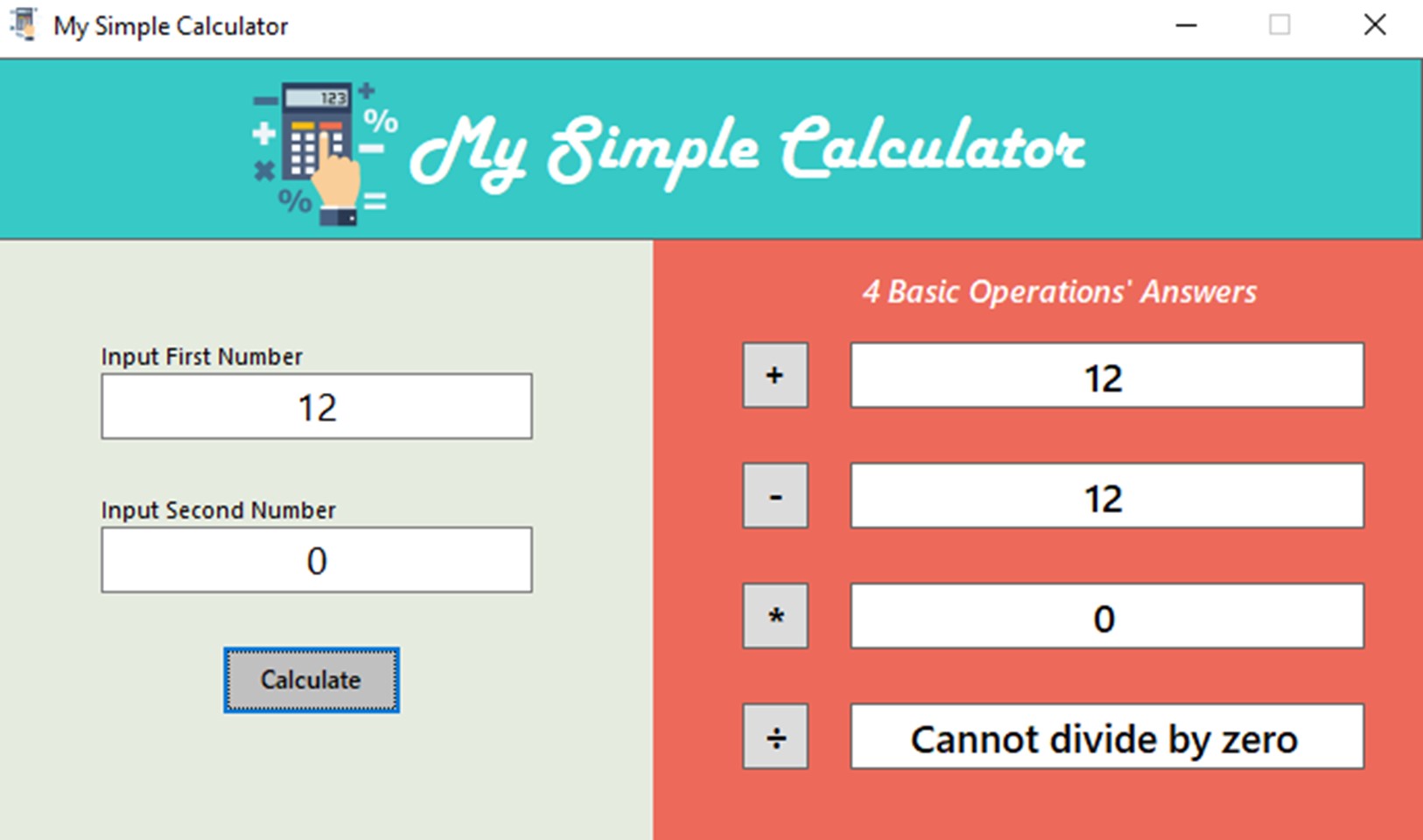Click the "Cannot divide by zero" result box
The width and height of the screenshot is (1423, 840).
point(1106,737)
